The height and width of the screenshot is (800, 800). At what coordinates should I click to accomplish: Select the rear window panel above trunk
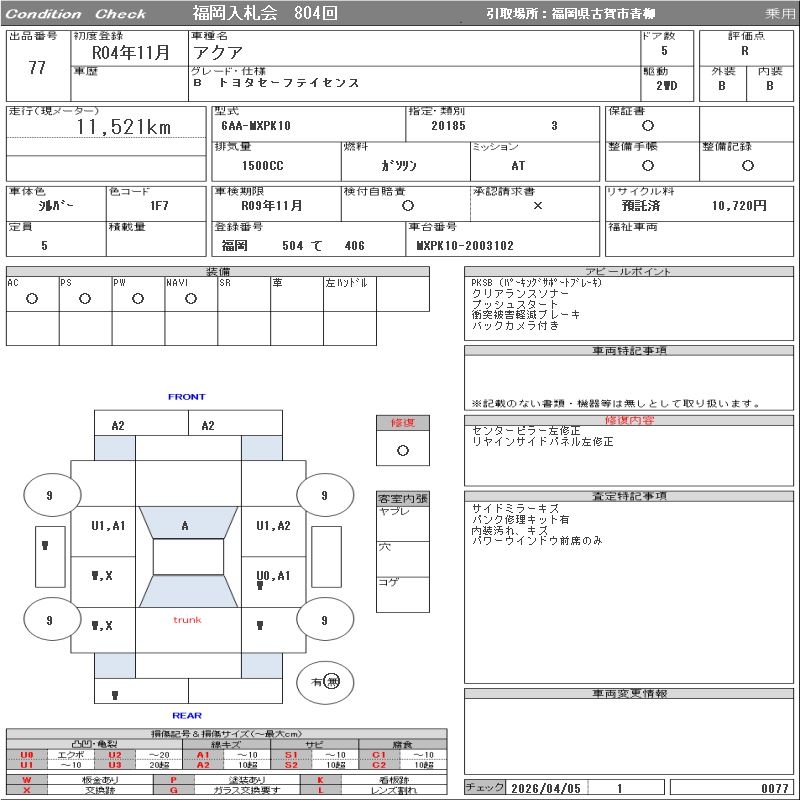click(187, 591)
